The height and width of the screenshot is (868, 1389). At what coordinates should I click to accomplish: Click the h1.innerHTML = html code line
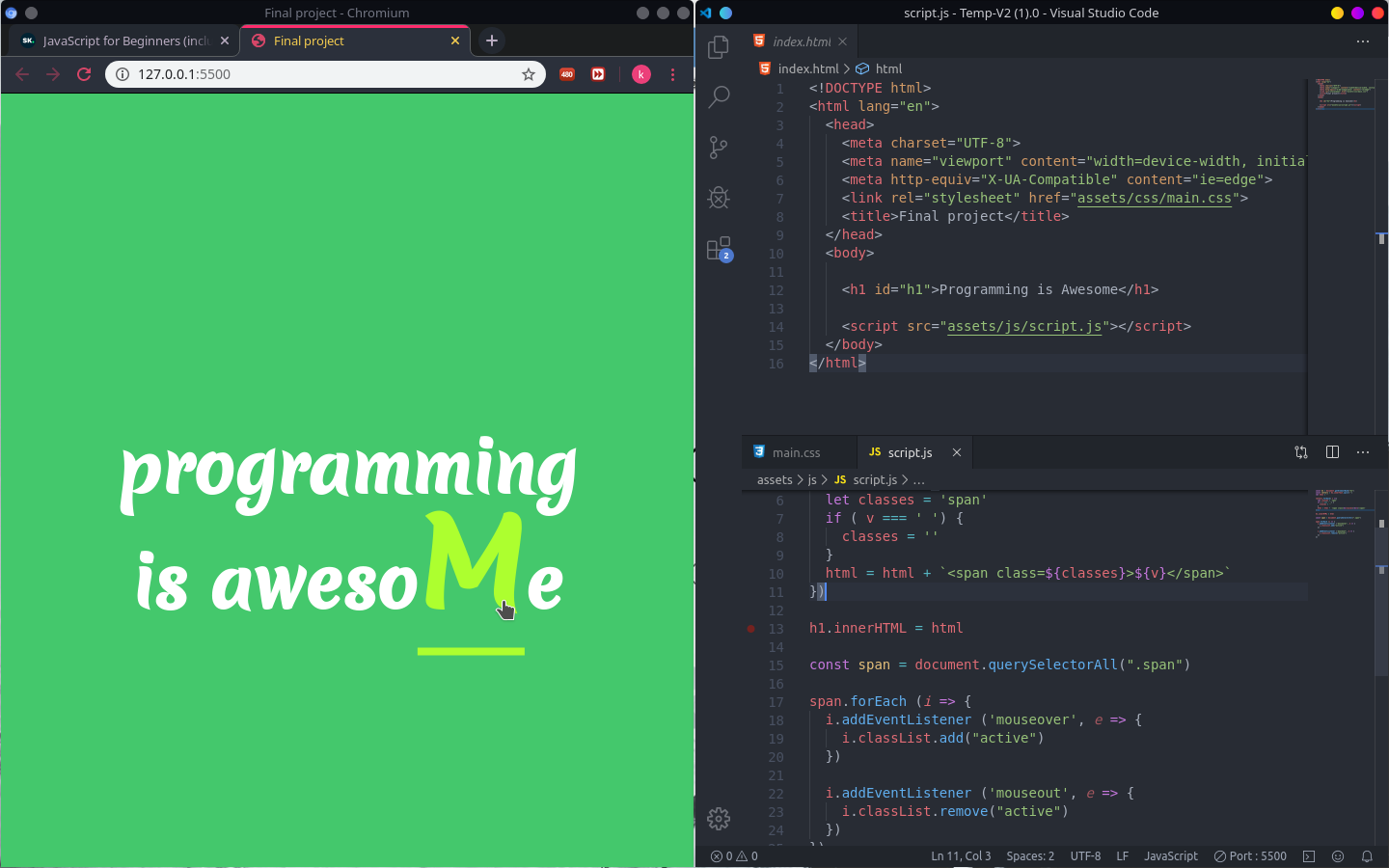[x=886, y=628]
